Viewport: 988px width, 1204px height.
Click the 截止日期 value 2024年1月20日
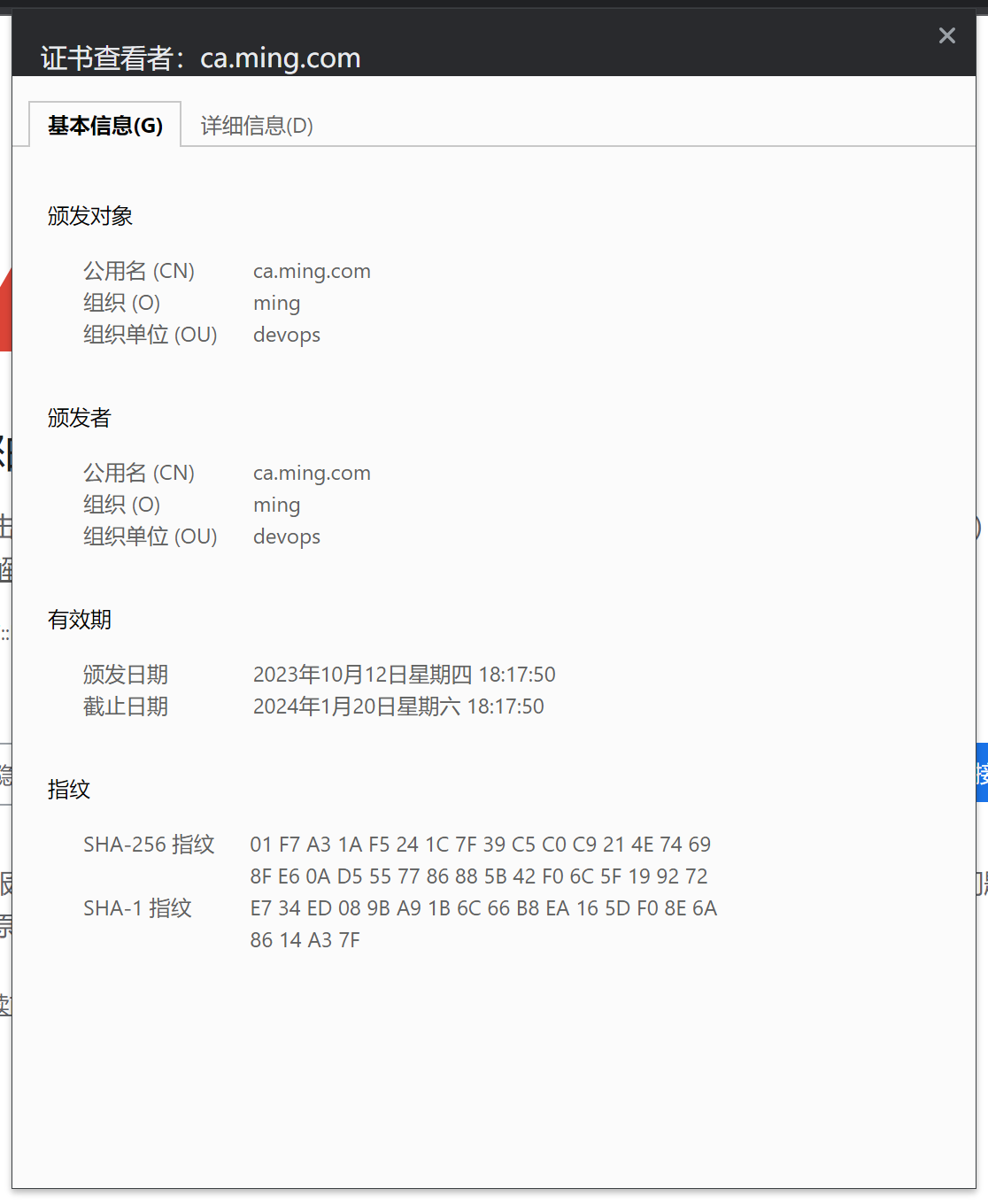pos(398,706)
